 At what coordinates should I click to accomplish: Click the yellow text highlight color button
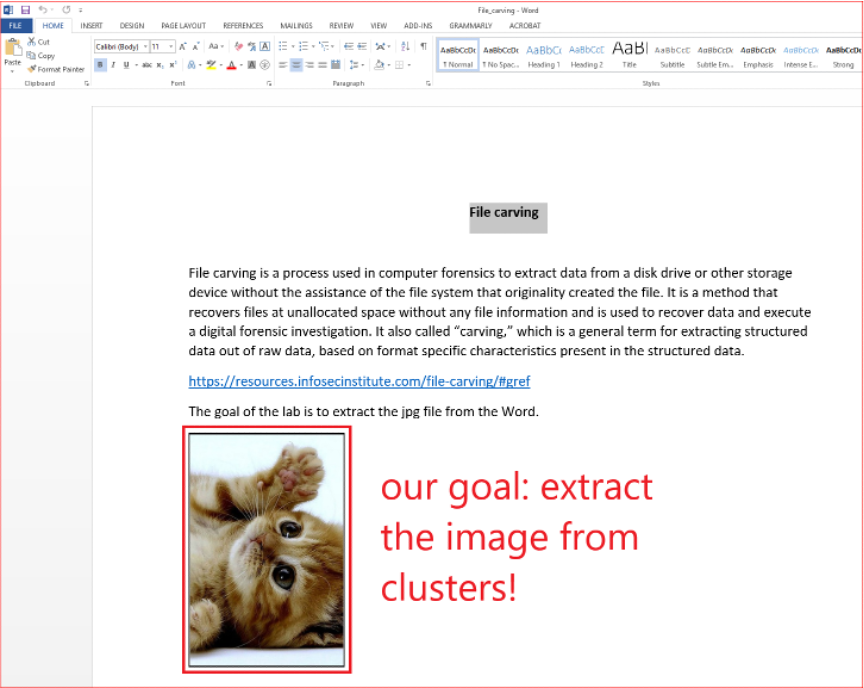(211, 65)
